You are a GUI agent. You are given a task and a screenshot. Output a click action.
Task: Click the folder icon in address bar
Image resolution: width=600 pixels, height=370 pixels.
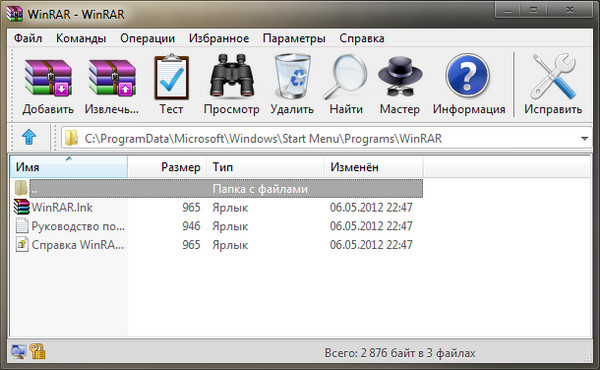pos(71,138)
